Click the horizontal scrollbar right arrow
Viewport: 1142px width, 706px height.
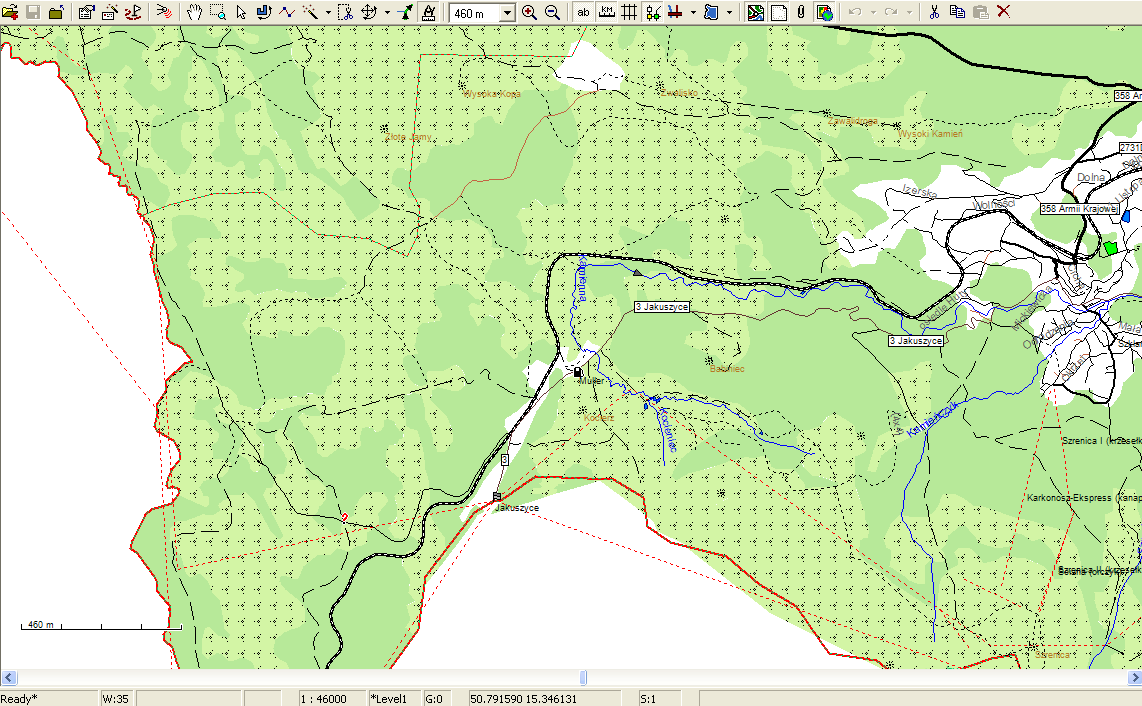[x=1133, y=677]
